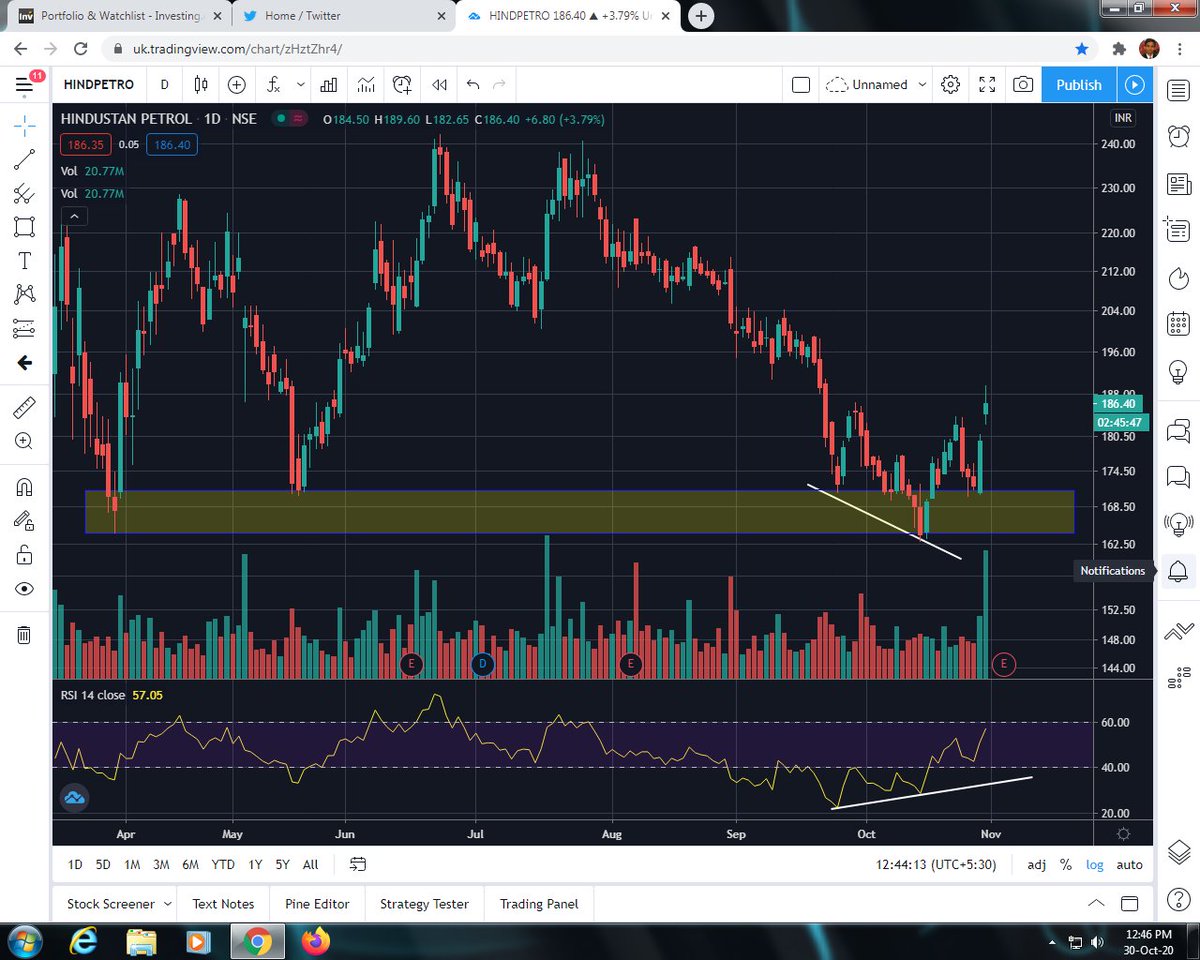Open the economic calendar panel
Screen dimensions: 1200x960
pos(1178,323)
